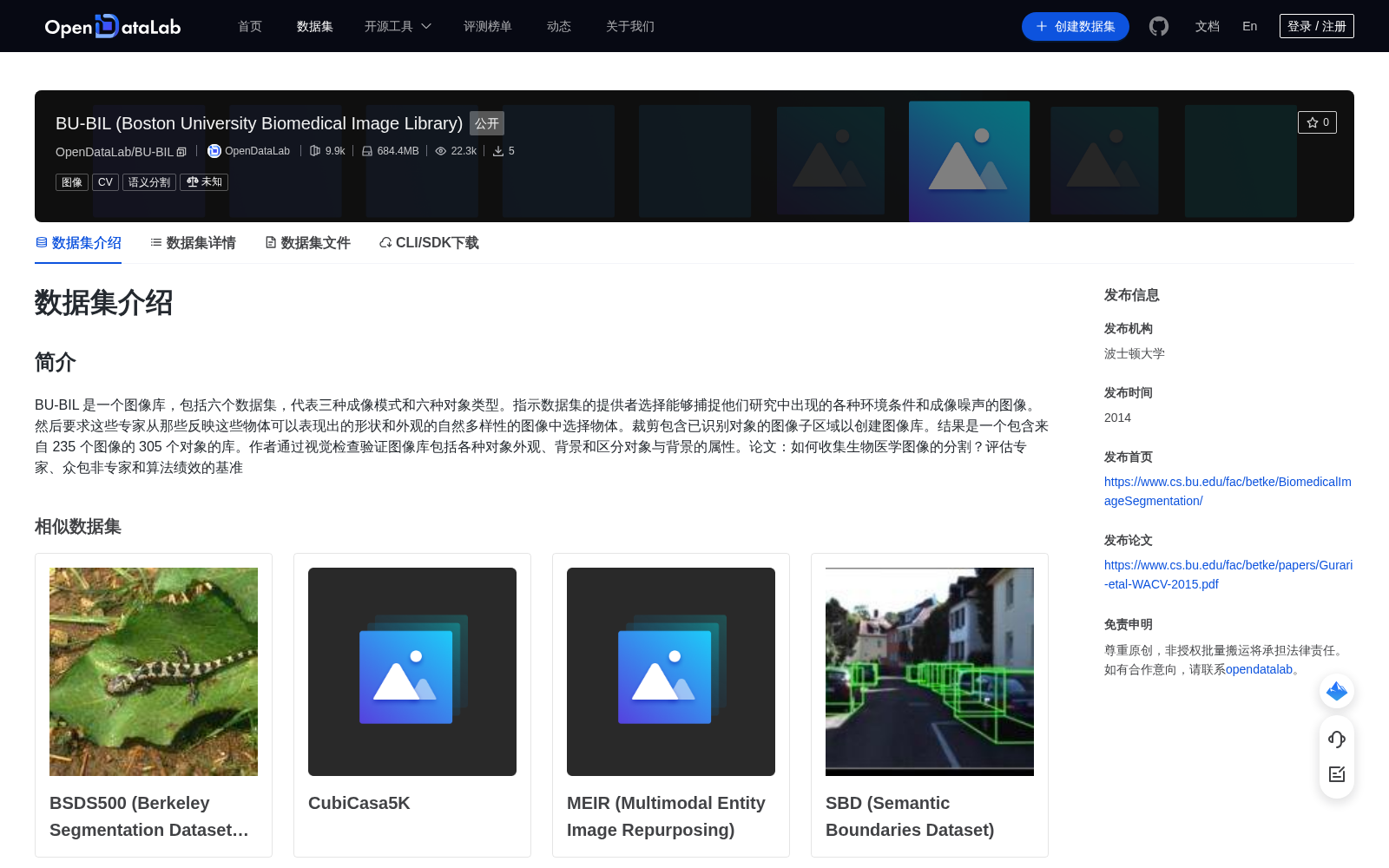Open 关于我们 navigation item
Image resolution: width=1389 pixels, height=868 pixels.
pos(630,26)
